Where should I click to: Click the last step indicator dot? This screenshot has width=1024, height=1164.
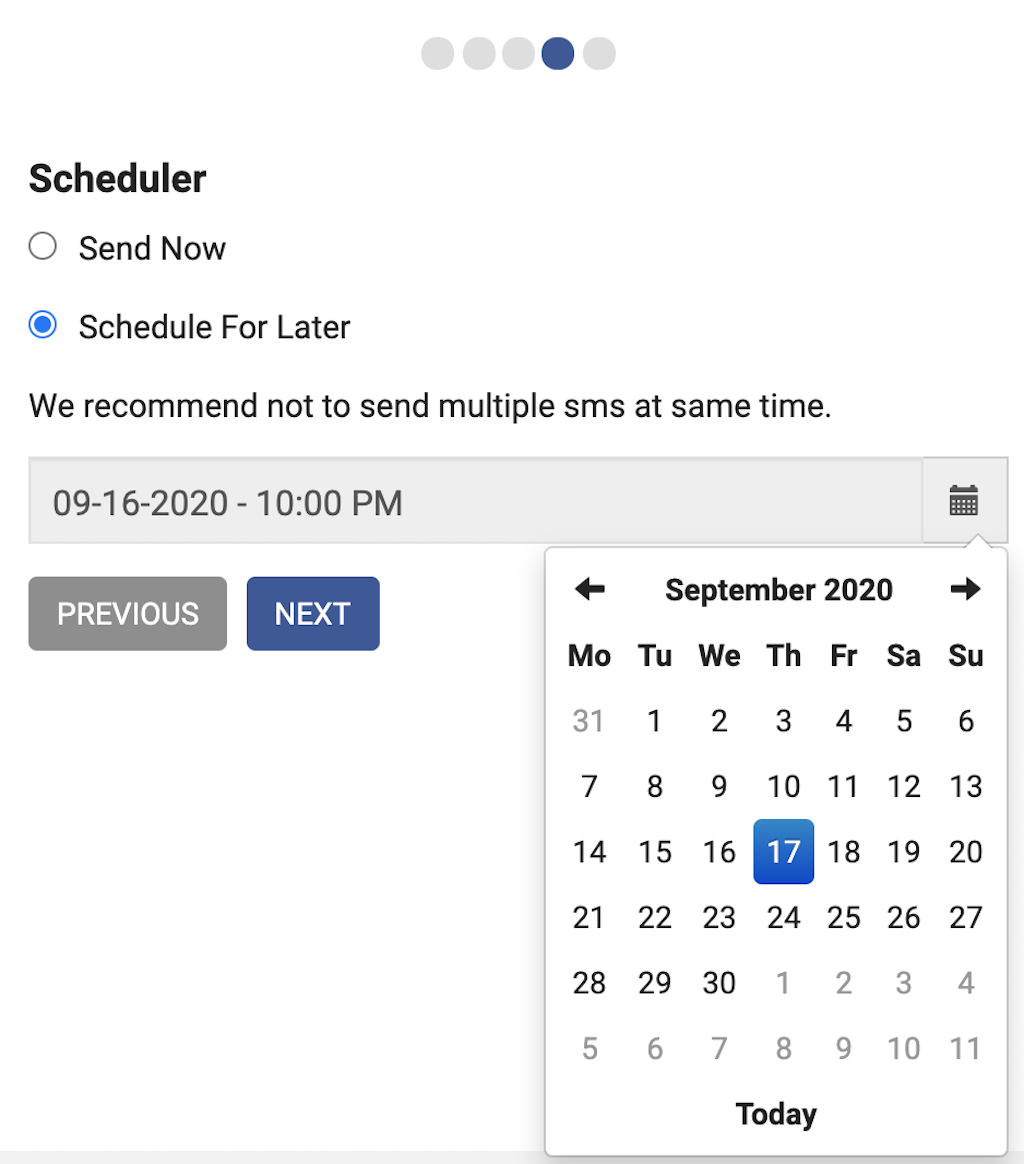tap(598, 53)
